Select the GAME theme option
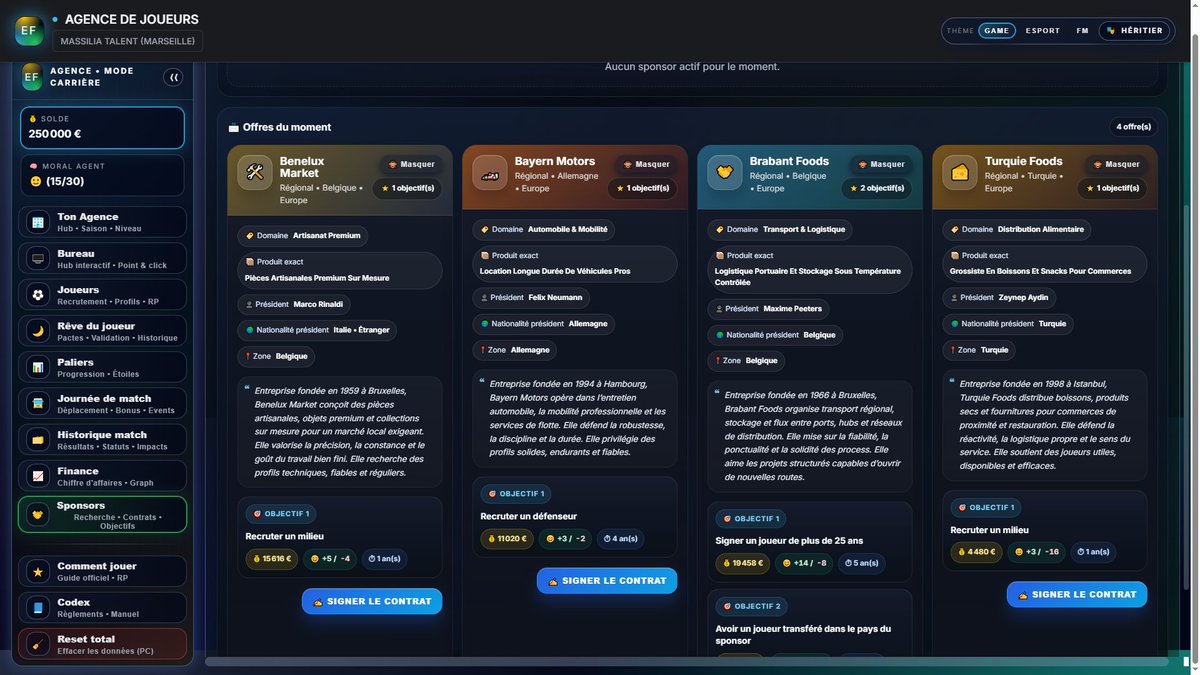This screenshot has height=675, width=1200. [x=996, y=31]
